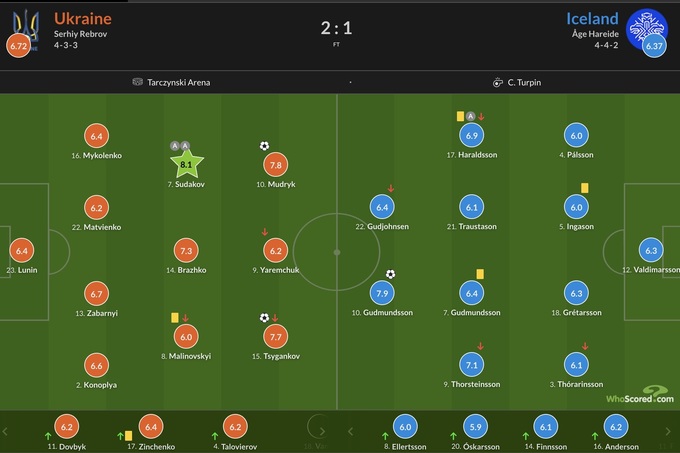Click the goal ball icon above Gudmundsson's 7.9

(x=391, y=274)
